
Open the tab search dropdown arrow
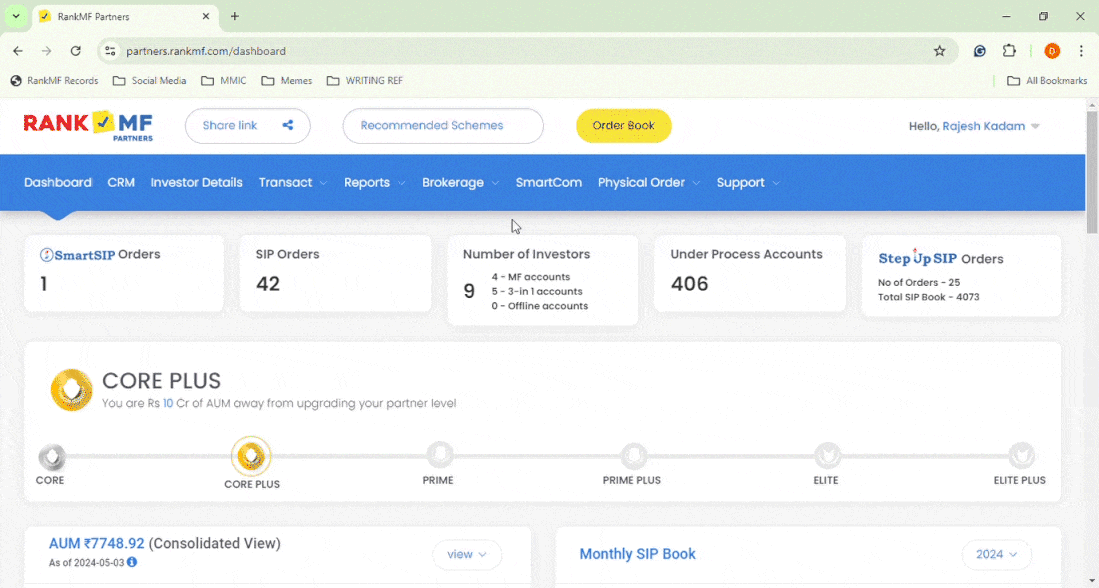15,16
